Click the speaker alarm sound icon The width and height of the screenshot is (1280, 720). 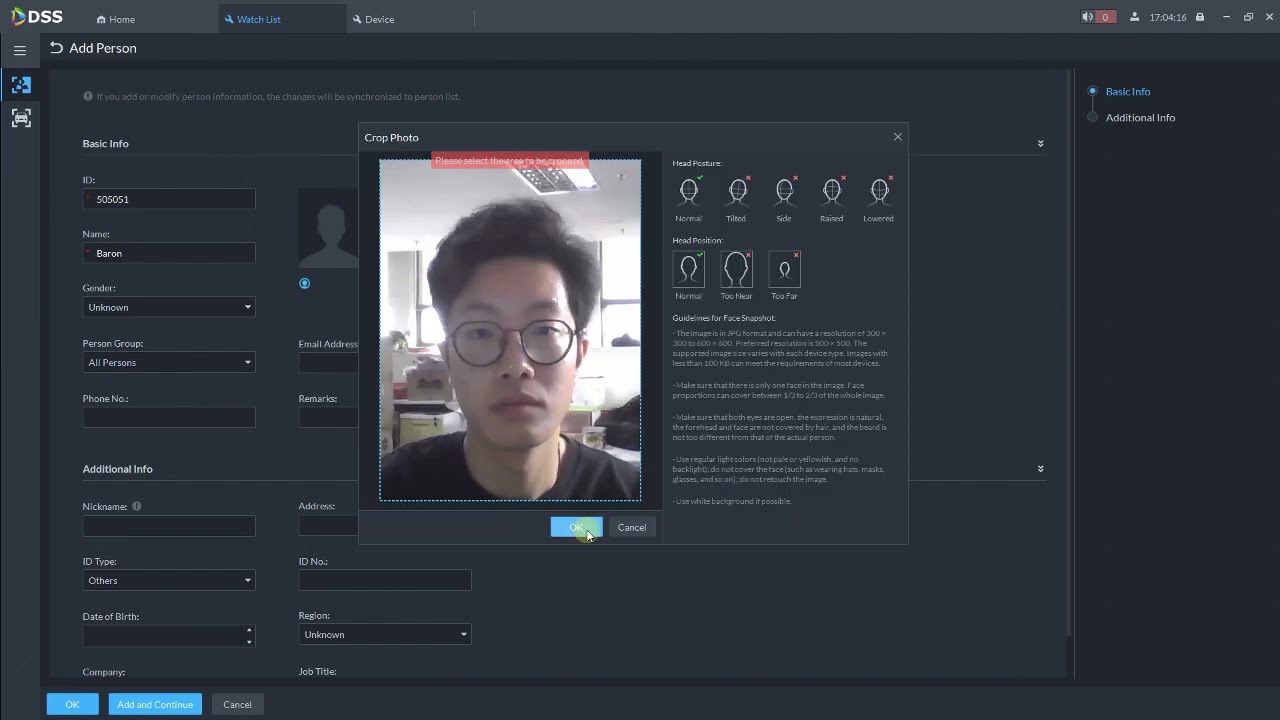[x=1087, y=17]
